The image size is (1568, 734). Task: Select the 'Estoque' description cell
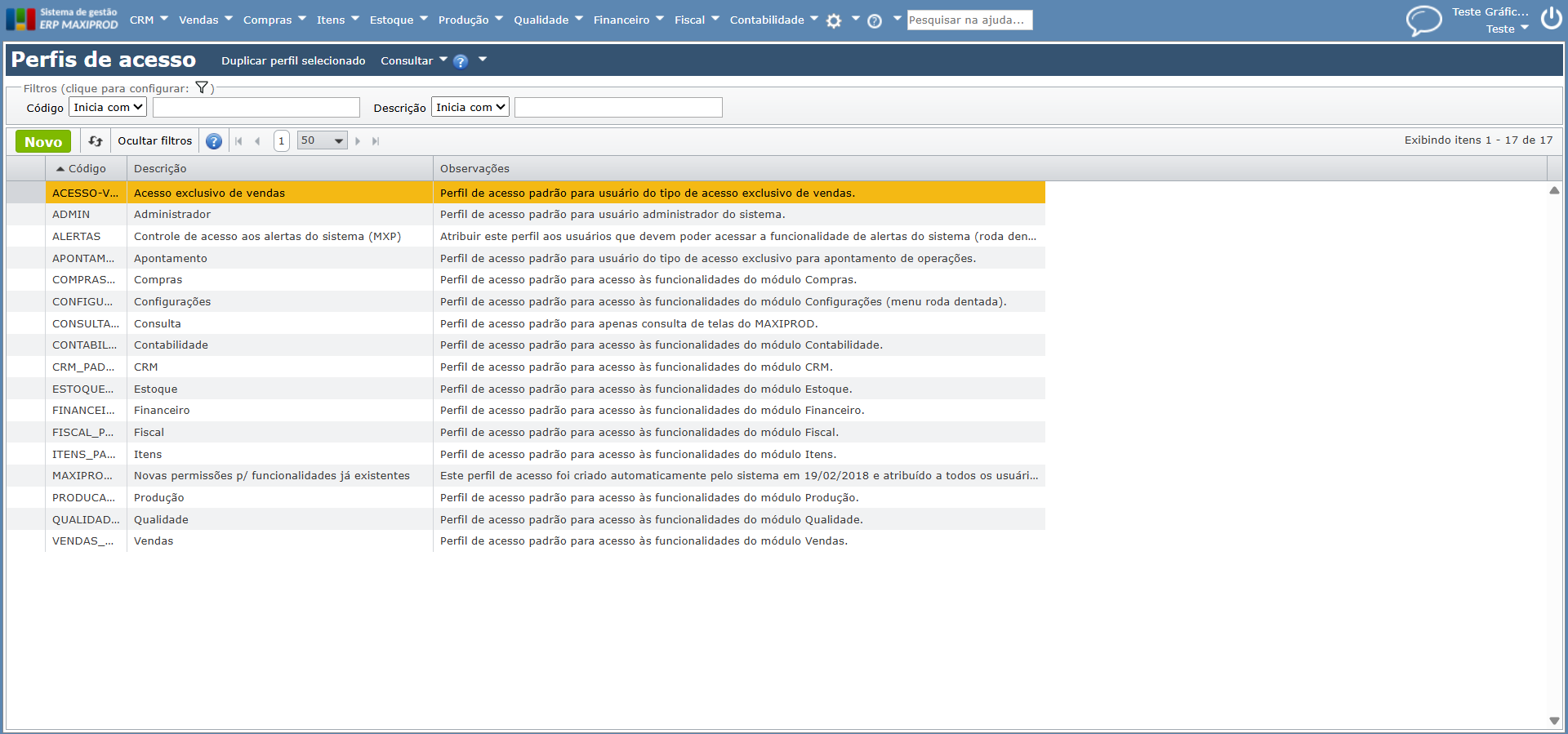[x=279, y=389]
